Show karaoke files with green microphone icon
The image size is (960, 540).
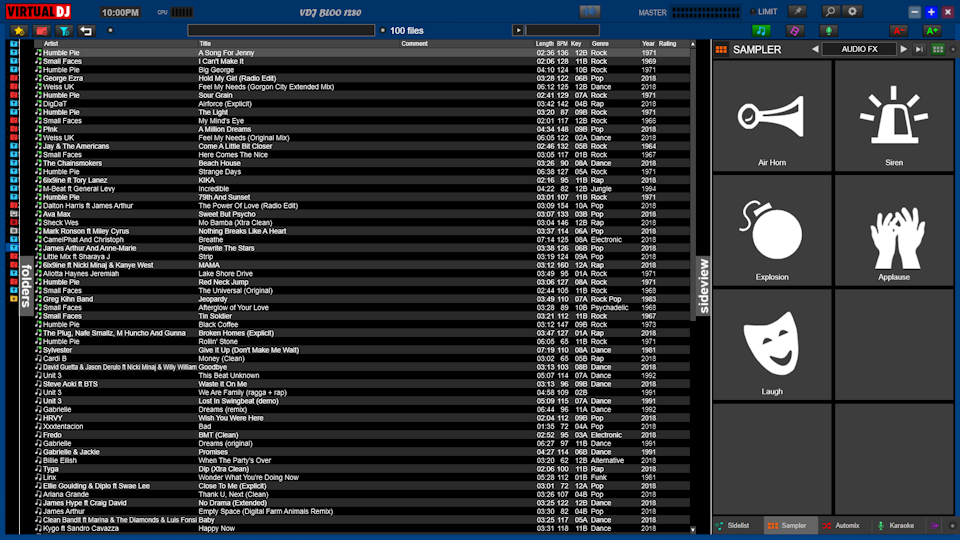point(828,31)
